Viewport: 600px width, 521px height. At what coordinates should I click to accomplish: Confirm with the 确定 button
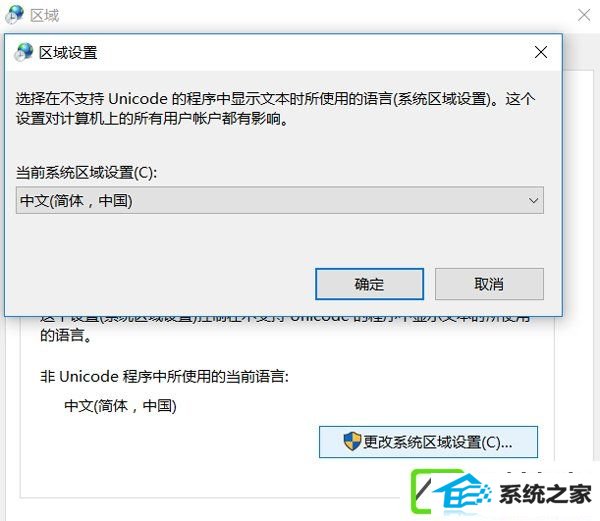pos(369,284)
